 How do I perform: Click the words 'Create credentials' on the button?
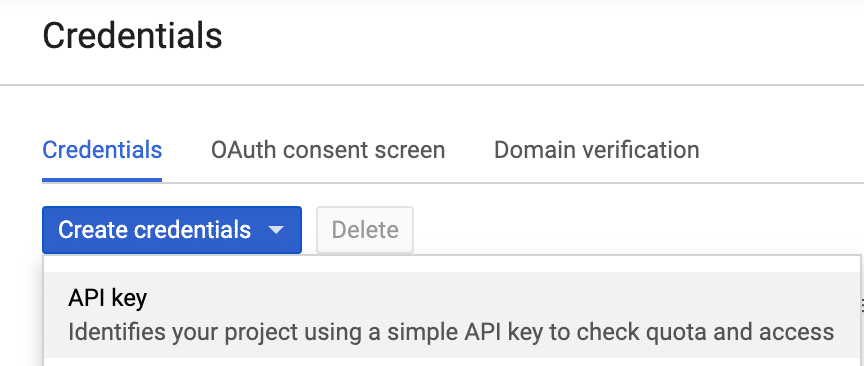click(154, 230)
